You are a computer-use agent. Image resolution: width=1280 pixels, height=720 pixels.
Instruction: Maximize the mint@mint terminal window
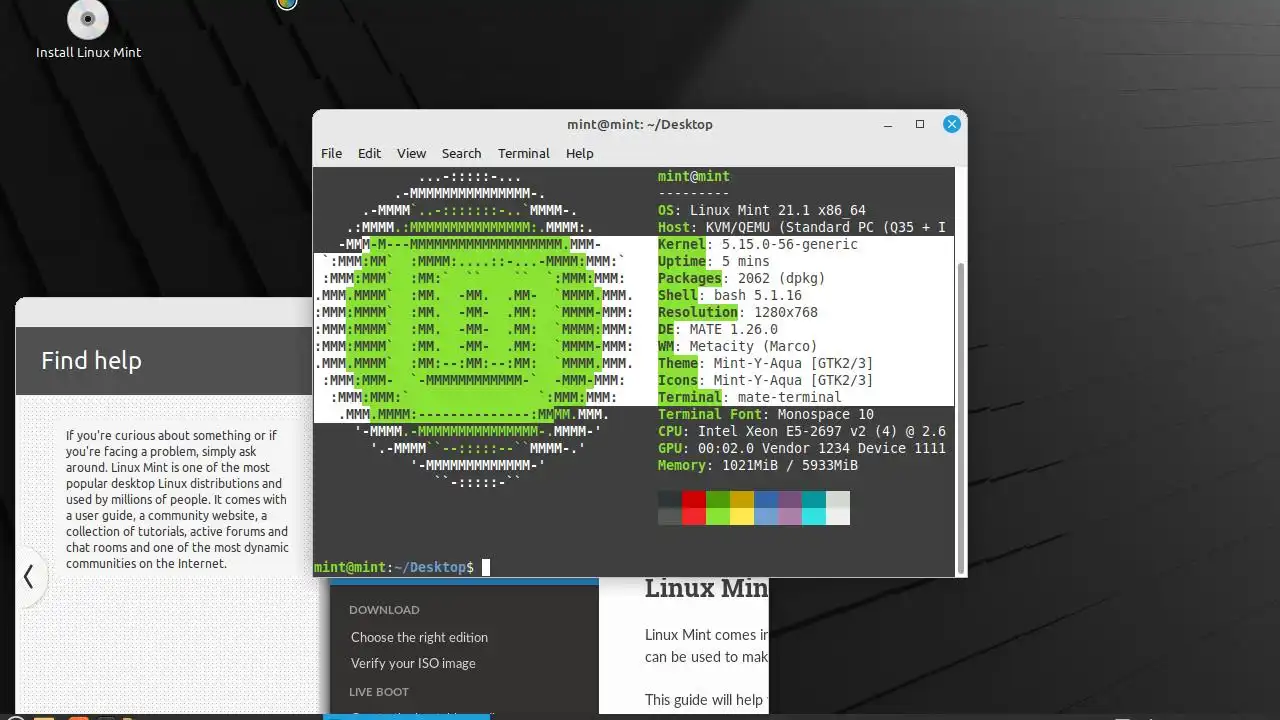pos(920,124)
